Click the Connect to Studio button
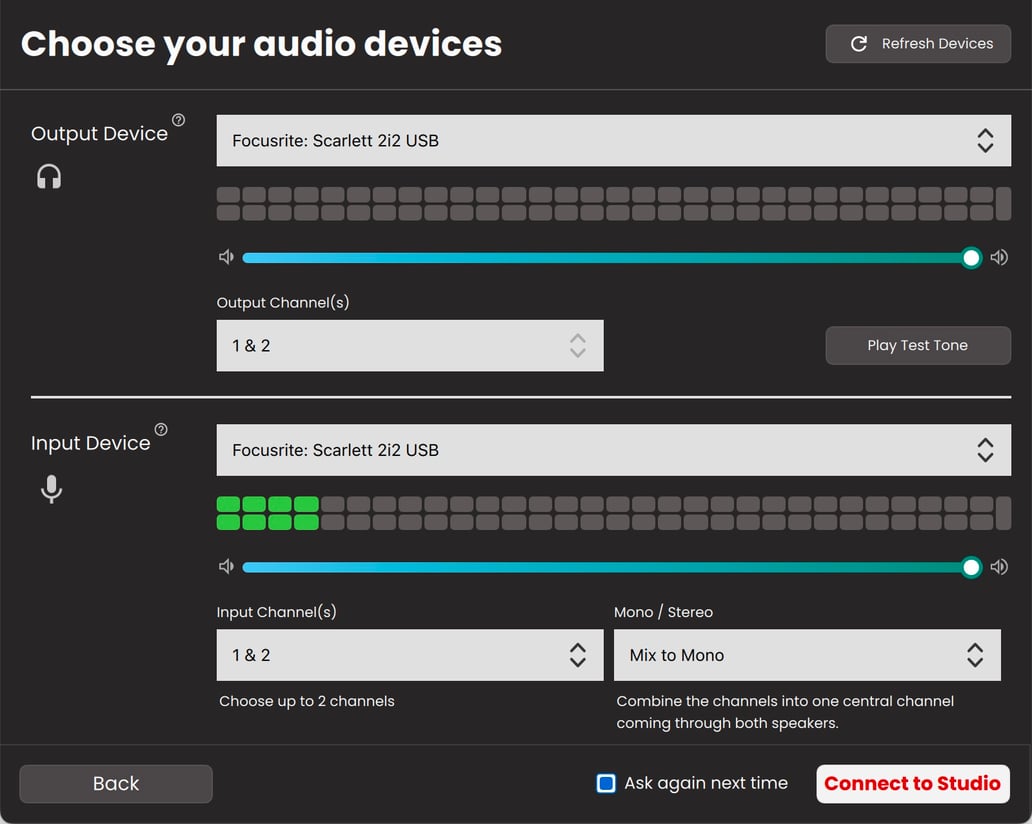 click(x=912, y=784)
